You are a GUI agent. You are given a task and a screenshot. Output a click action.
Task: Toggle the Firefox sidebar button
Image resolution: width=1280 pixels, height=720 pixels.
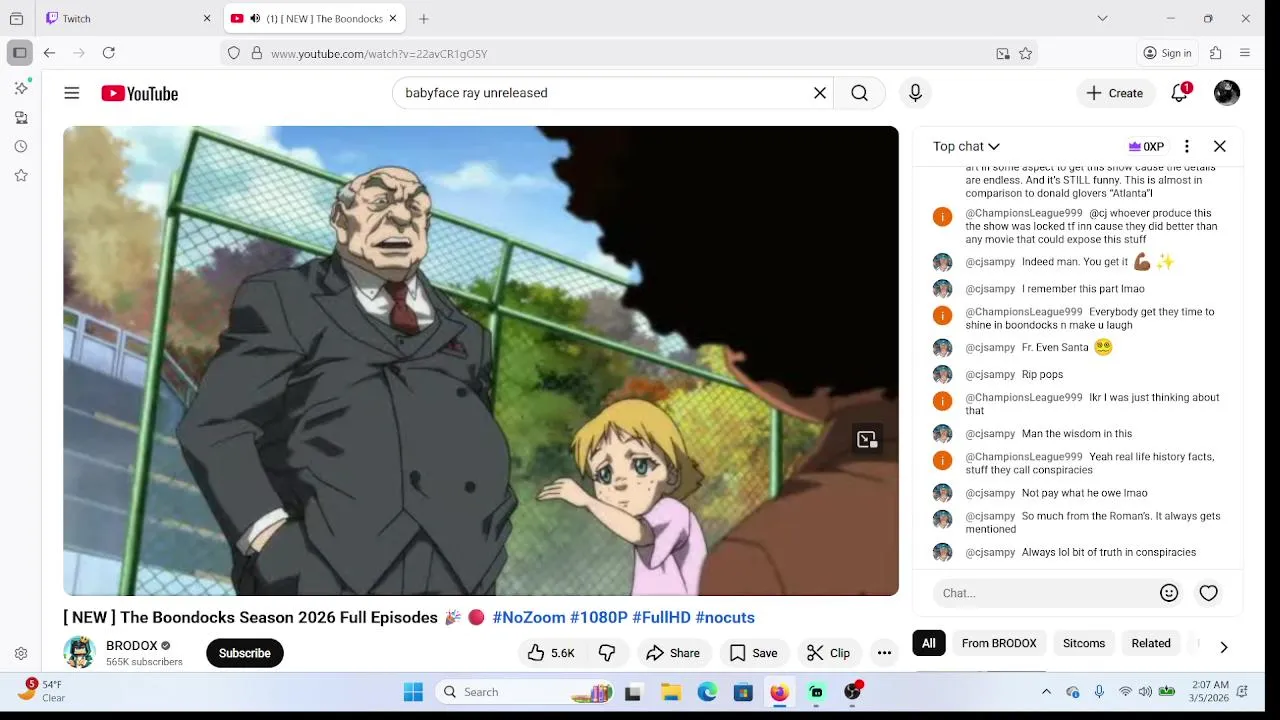pos(19,53)
